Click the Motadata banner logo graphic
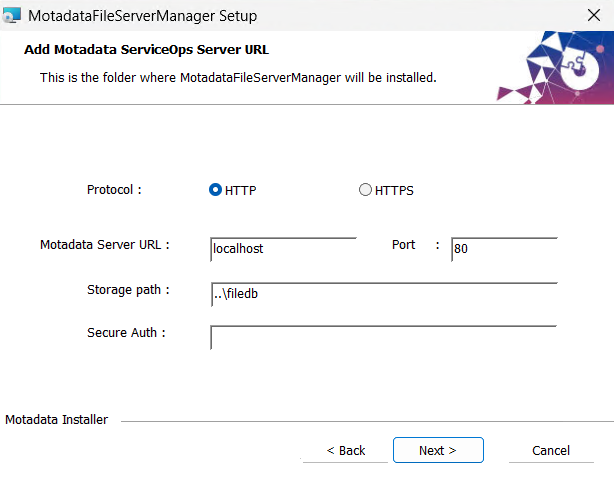The width and height of the screenshot is (614, 481). 555,68
